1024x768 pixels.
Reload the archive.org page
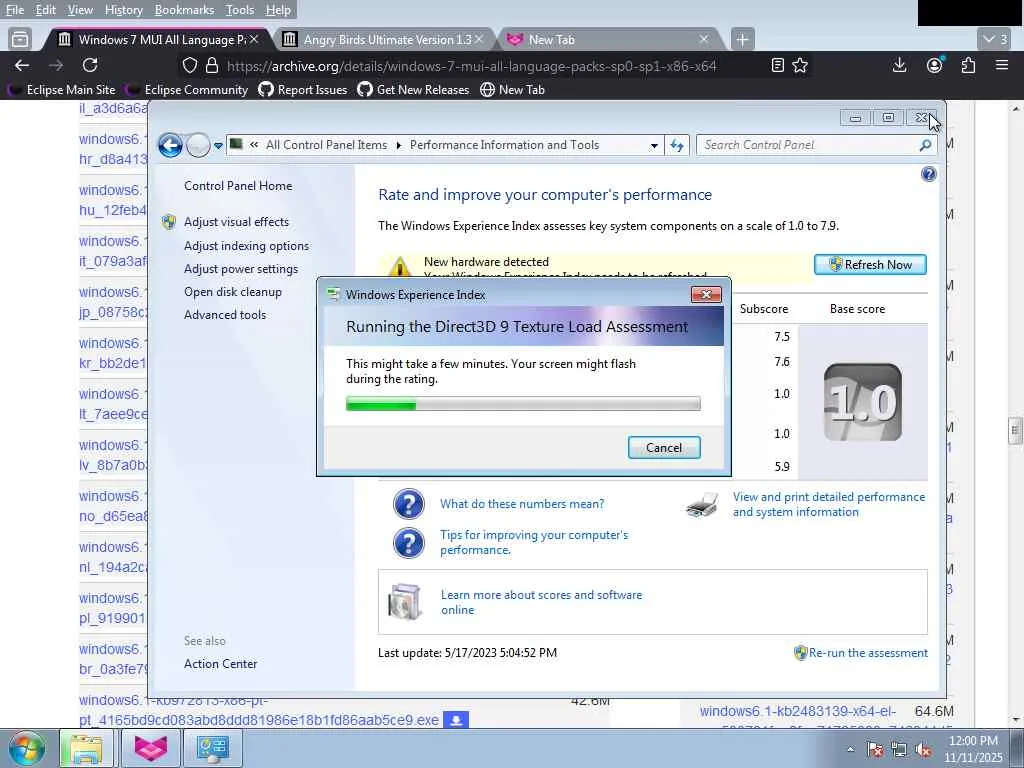90,65
